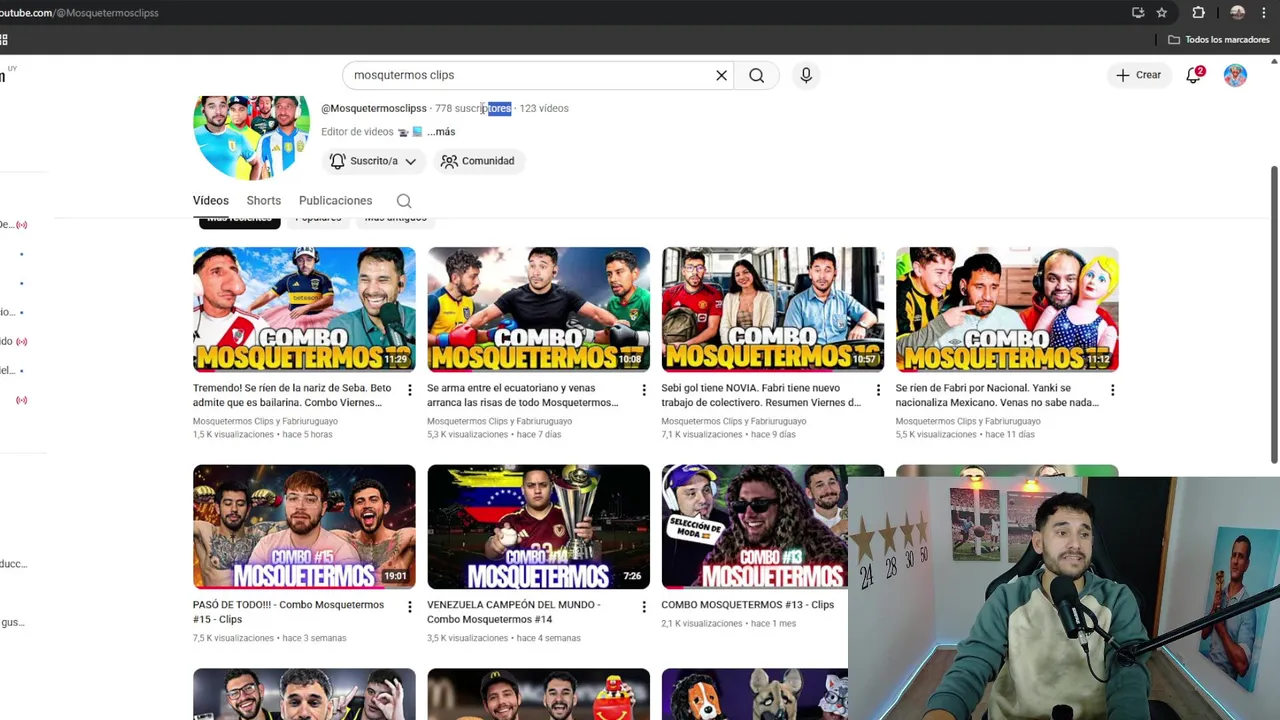Screen dimensions: 1280x720
Task: Play the 11:29 Combo Mosquetermos thumbnail
Action: click(304, 310)
